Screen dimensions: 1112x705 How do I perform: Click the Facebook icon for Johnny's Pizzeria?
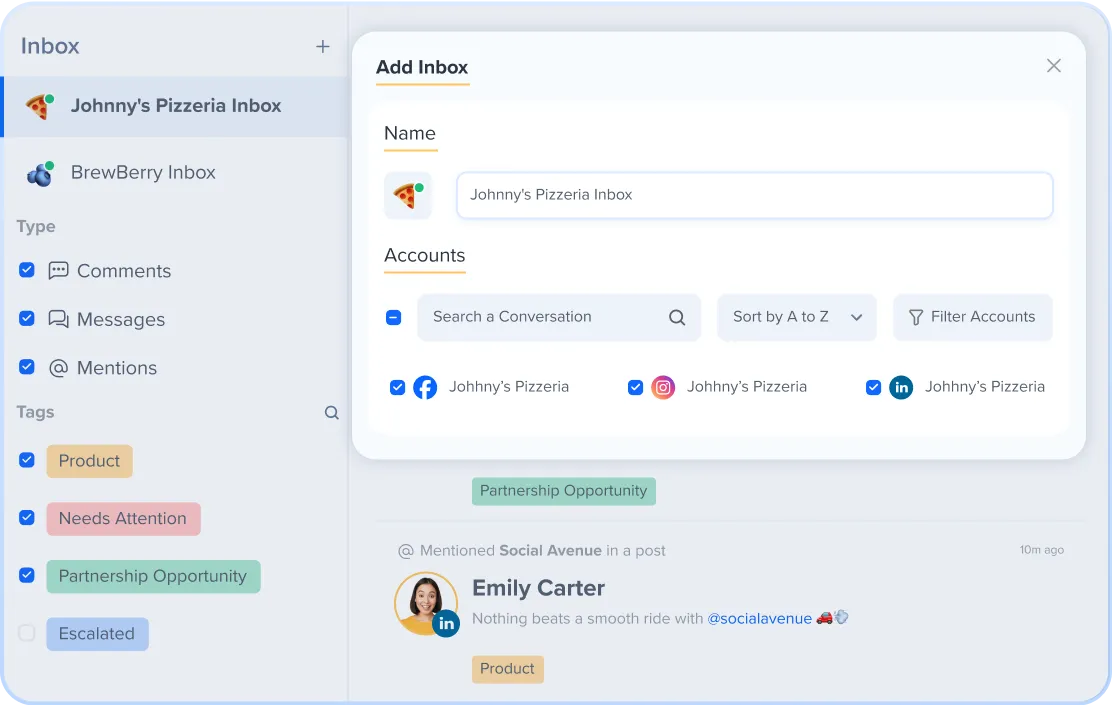[x=425, y=387]
